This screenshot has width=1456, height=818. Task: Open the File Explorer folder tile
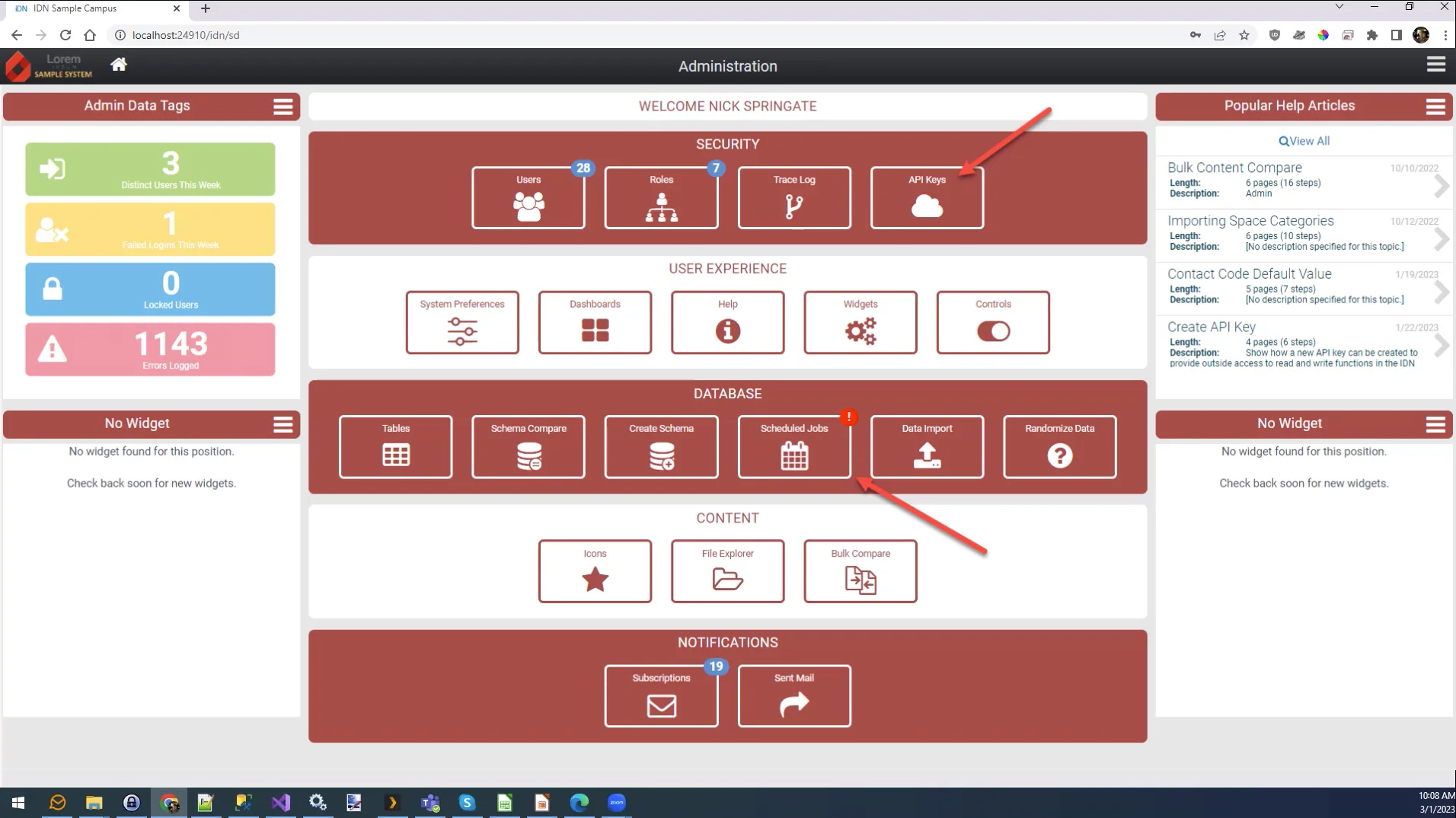pyautogui.click(x=727, y=571)
